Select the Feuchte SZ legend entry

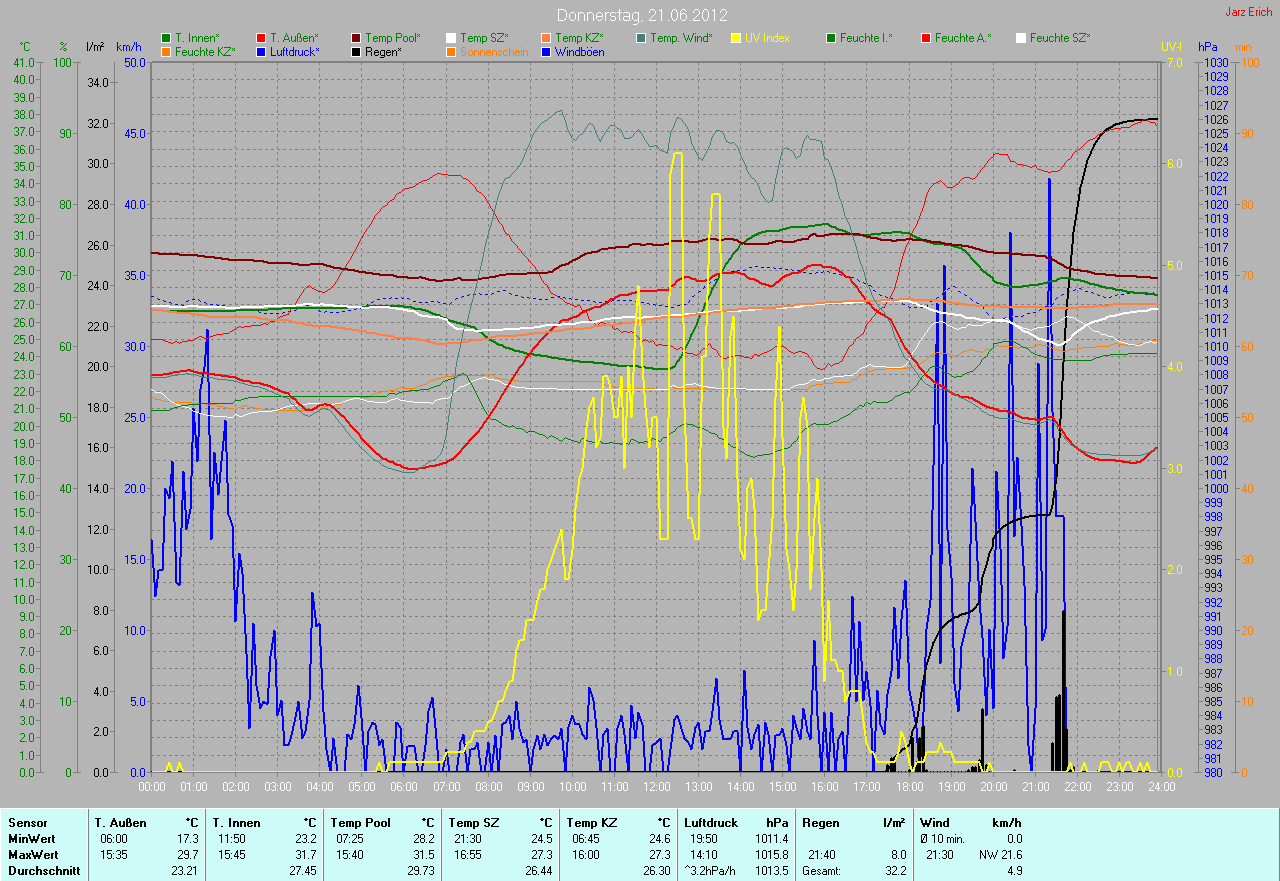(x=1059, y=38)
